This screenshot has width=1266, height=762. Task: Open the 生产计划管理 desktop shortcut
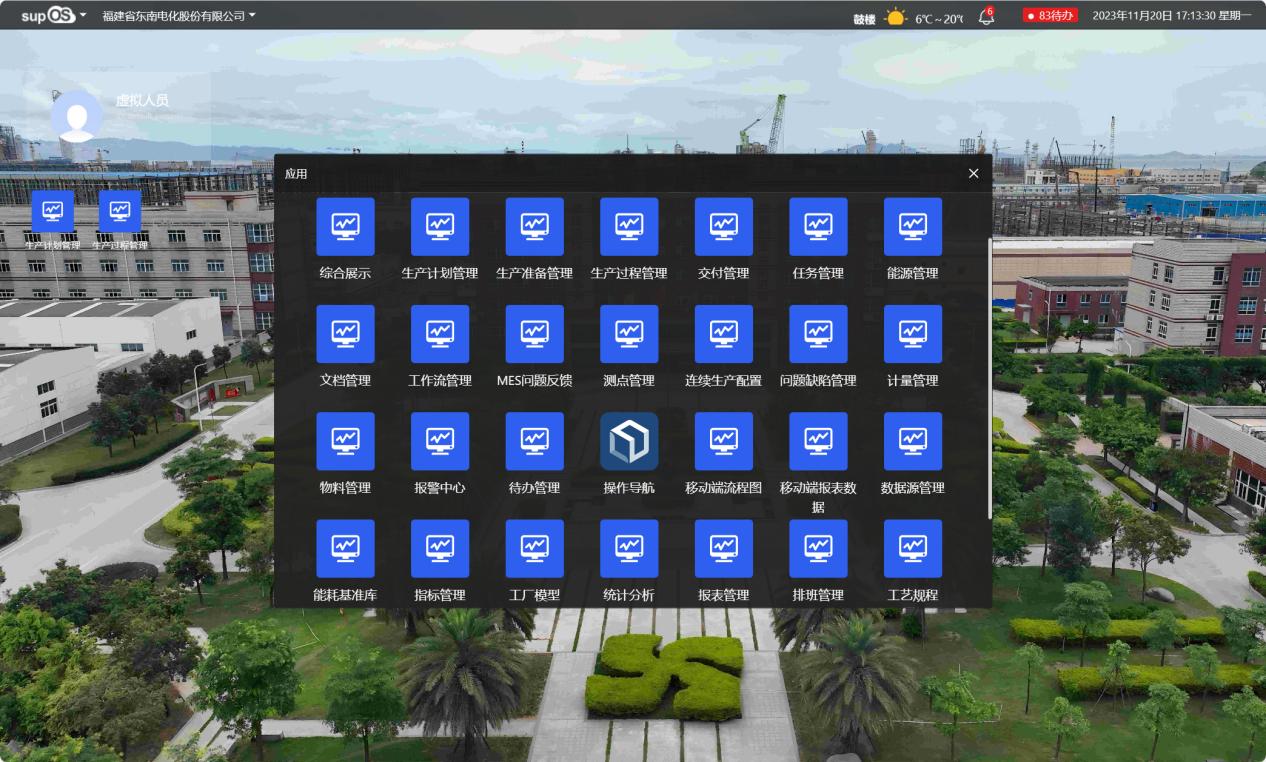point(53,212)
